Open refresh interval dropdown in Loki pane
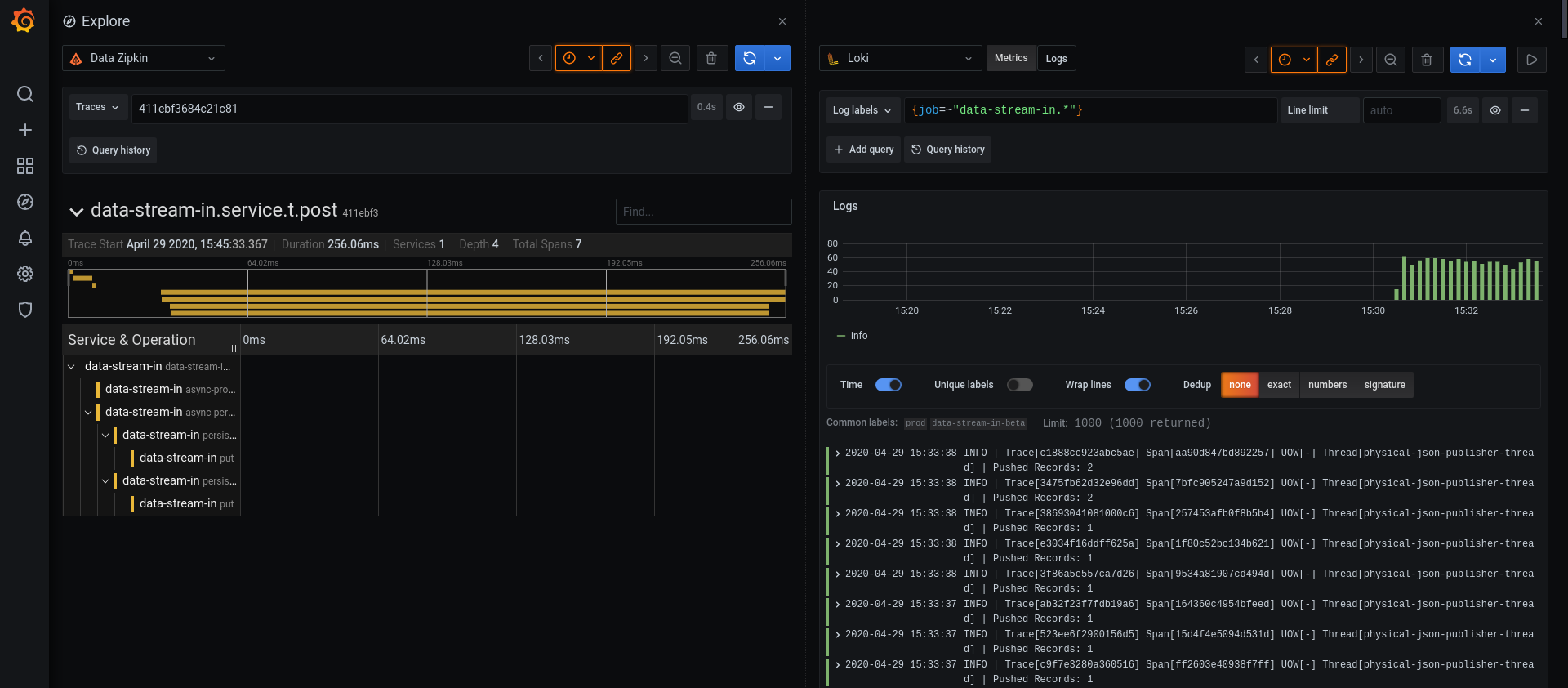The width and height of the screenshot is (1568, 688). (1493, 60)
